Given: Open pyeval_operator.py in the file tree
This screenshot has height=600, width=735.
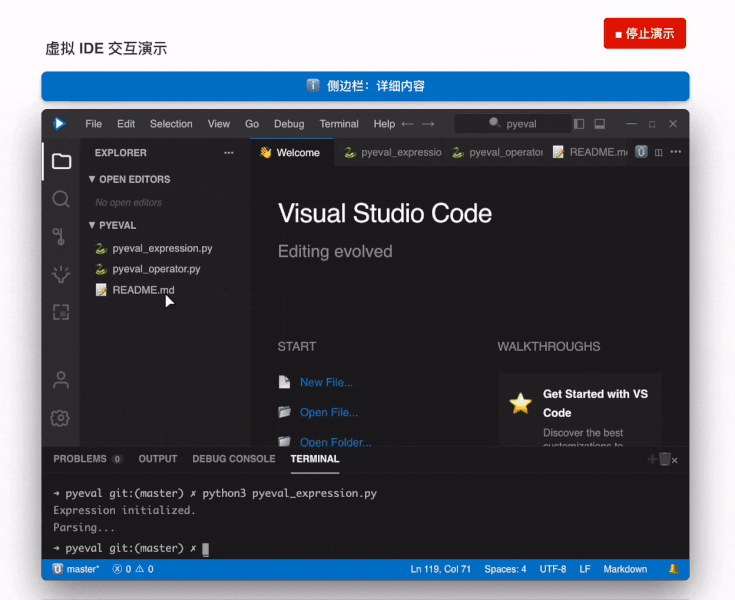Looking at the screenshot, I should point(156,269).
